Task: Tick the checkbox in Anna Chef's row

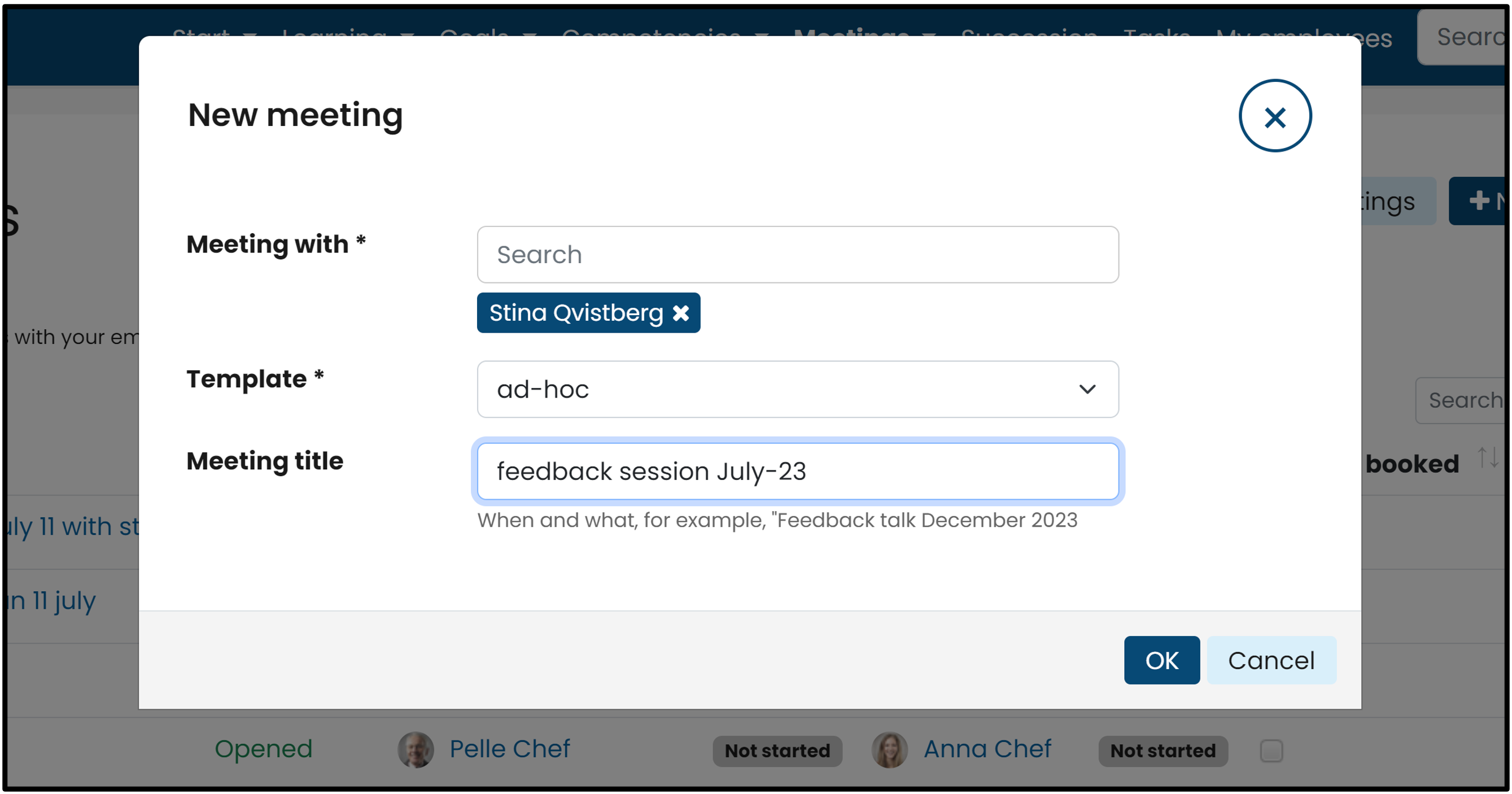Action: pos(1271,751)
